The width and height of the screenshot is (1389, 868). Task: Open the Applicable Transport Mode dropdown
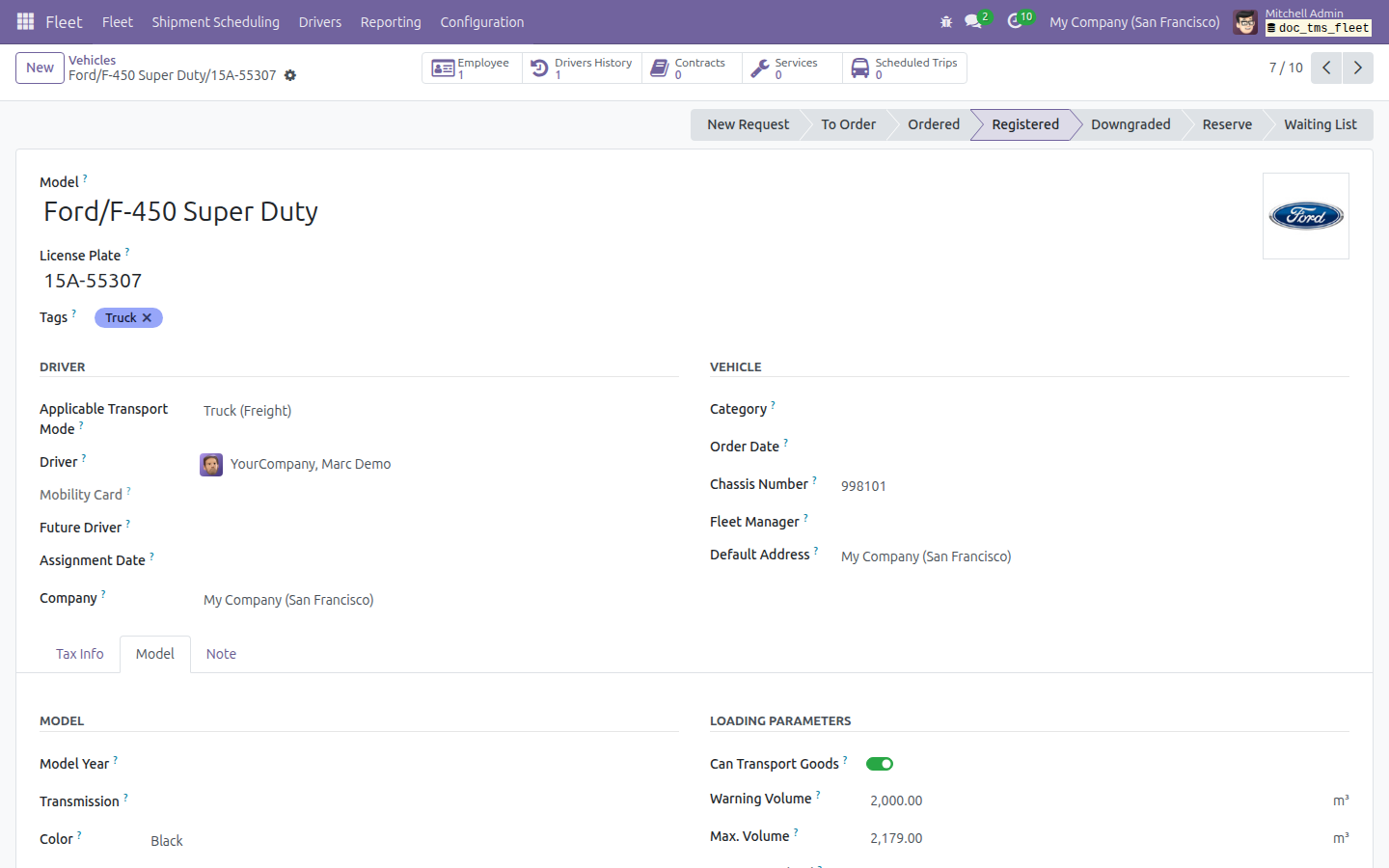point(441,411)
